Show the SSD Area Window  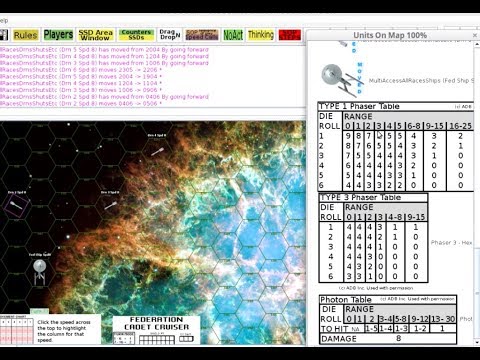click(96, 35)
